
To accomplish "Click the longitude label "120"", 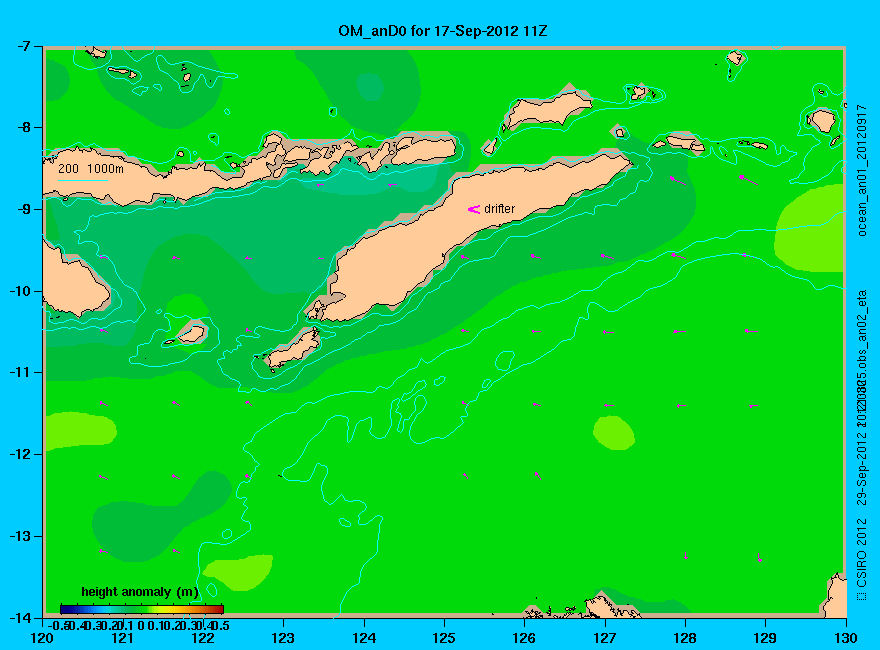I will pos(42,638).
